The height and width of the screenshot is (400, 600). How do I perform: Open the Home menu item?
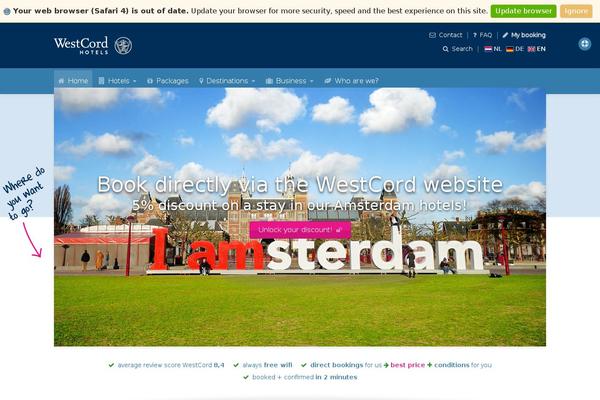pyautogui.click(x=73, y=81)
